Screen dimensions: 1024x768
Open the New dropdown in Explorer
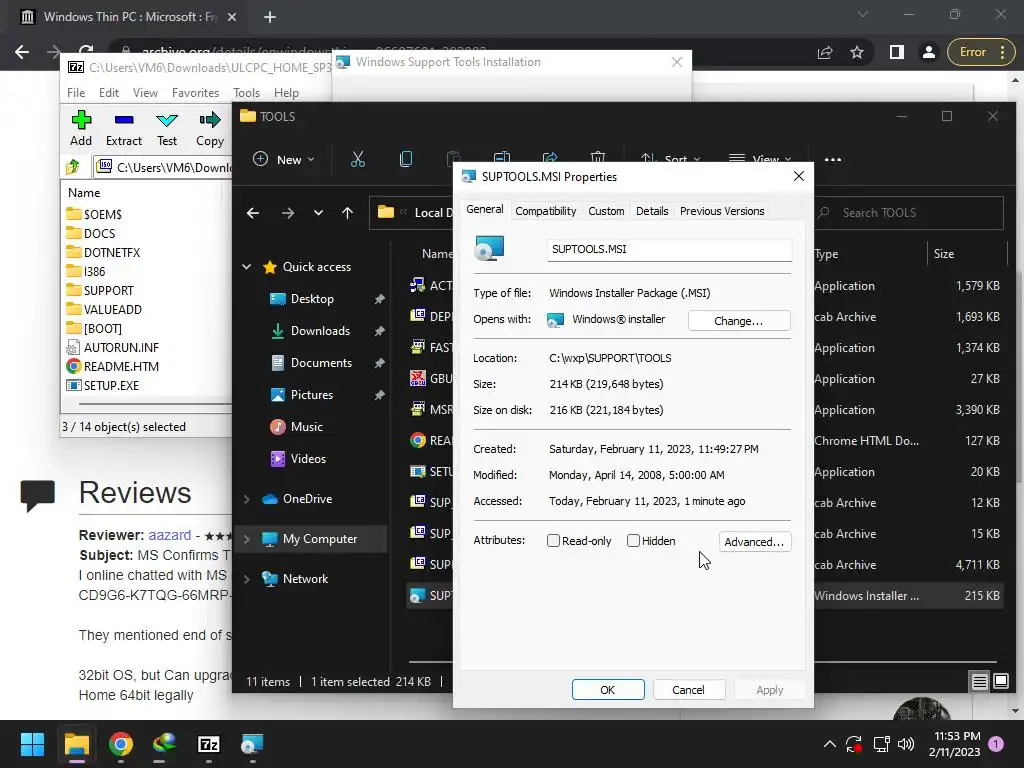tap(283, 159)
